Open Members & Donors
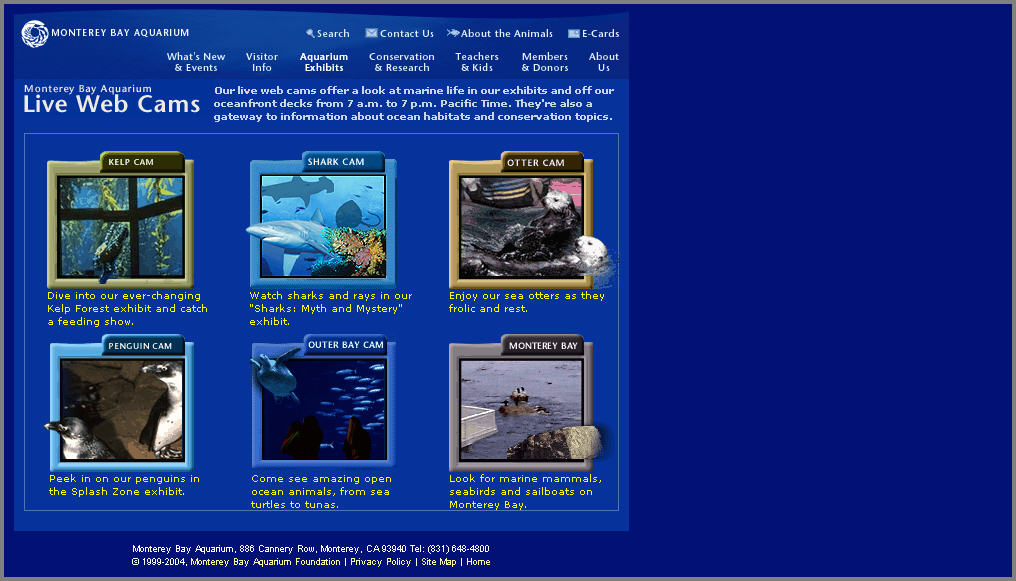 (544, 61)
